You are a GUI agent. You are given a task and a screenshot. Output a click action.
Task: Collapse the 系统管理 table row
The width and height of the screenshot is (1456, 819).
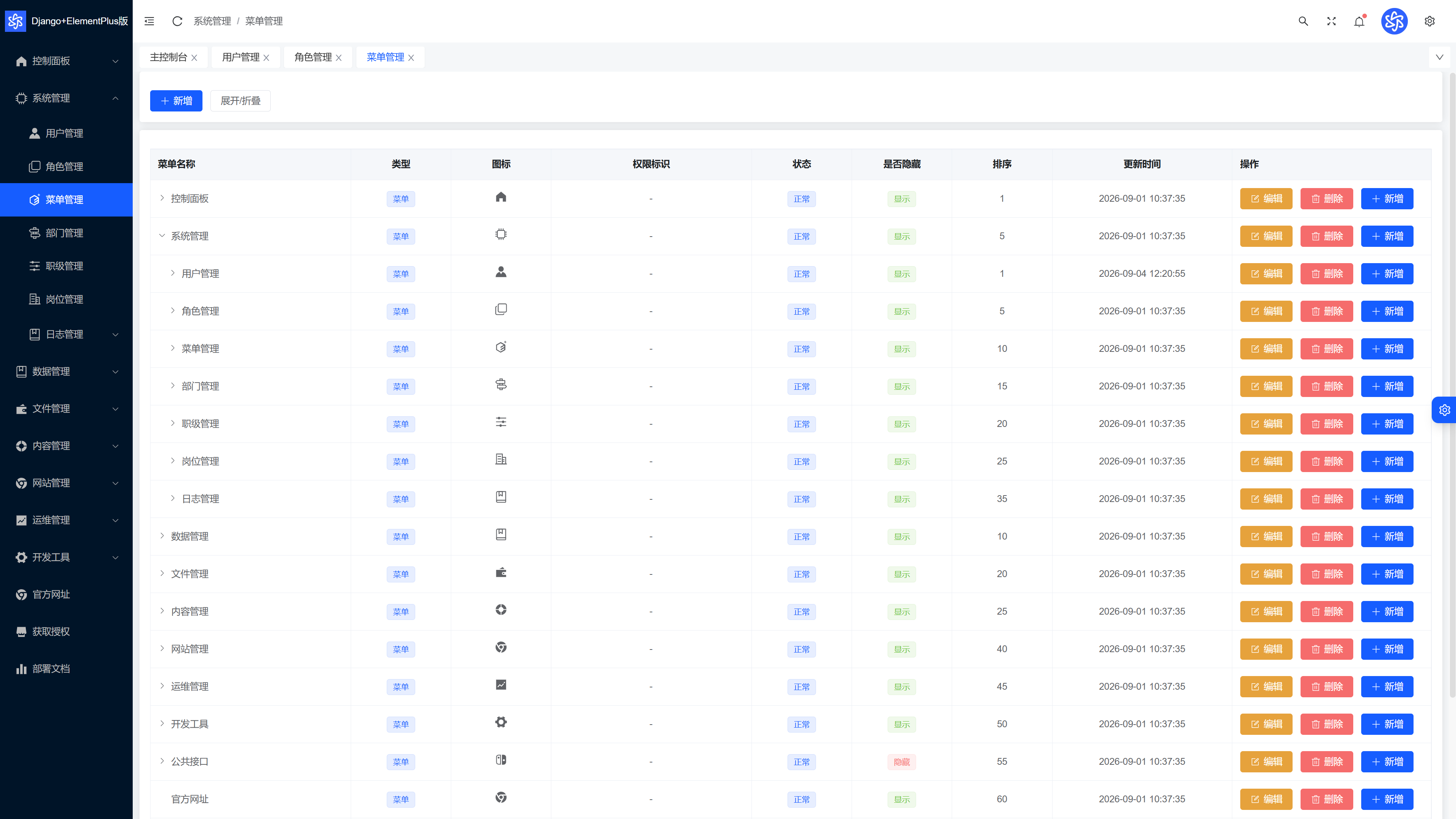[162, 235]
